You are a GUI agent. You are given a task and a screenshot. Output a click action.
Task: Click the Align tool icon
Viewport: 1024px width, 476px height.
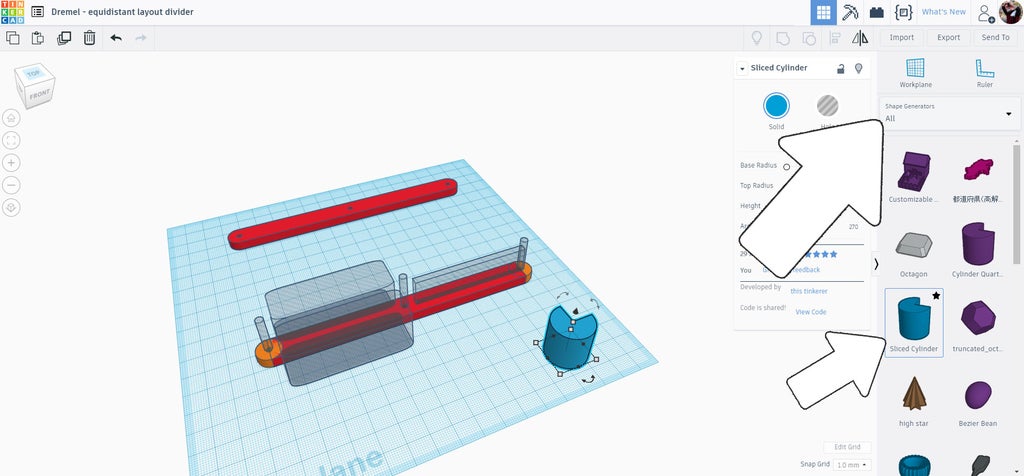coord(835,38)
